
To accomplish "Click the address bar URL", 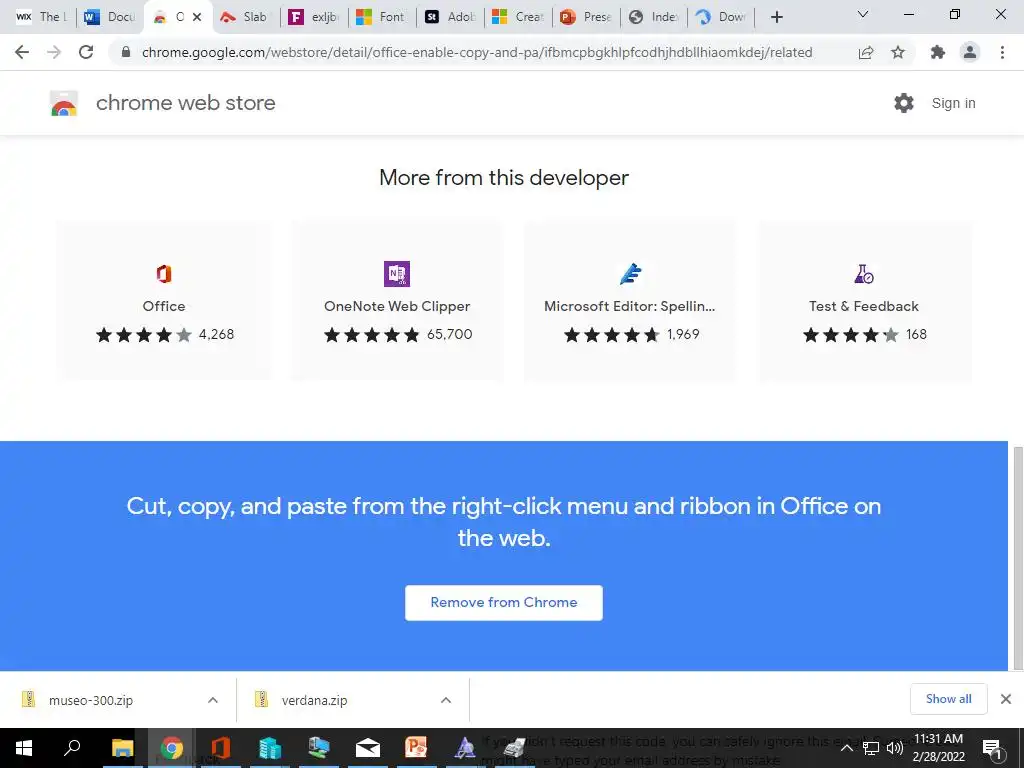I will (477, 52).
